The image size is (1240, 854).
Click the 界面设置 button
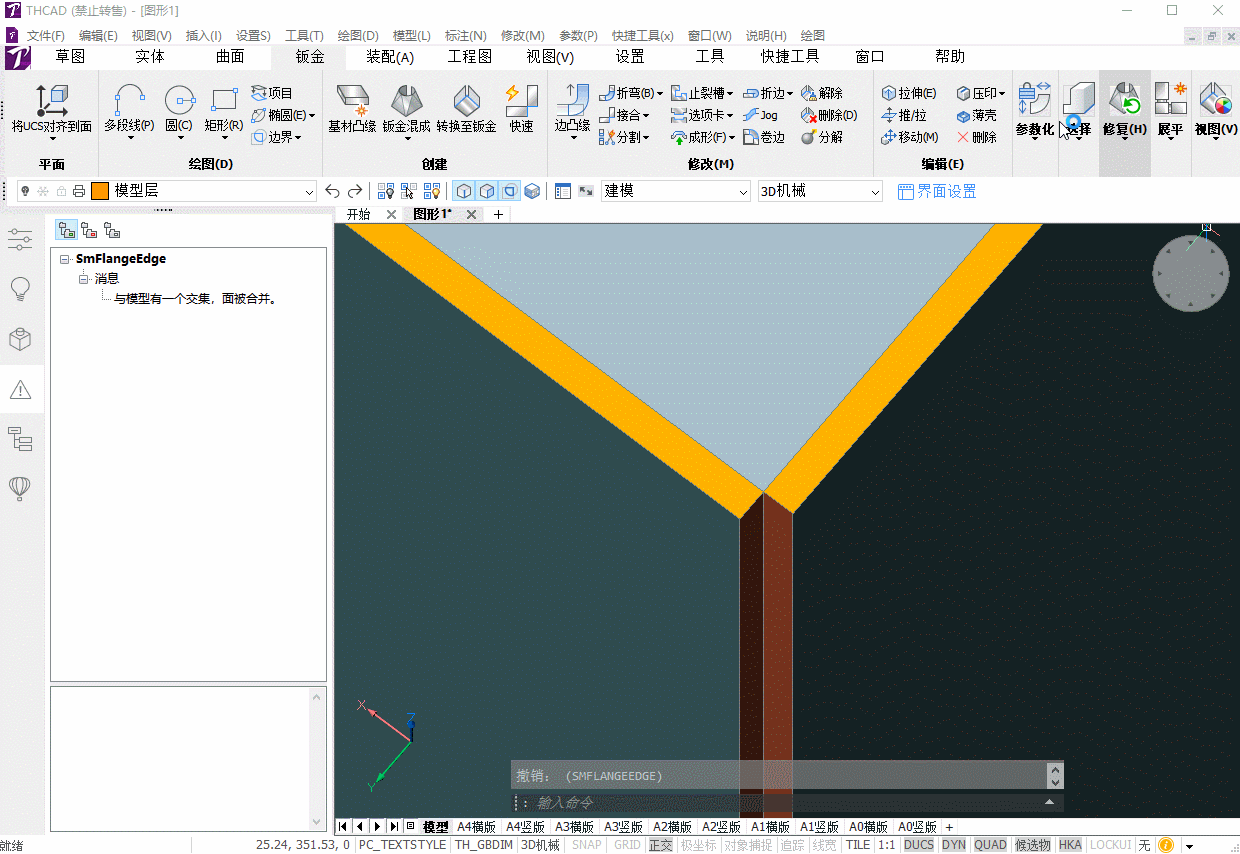point(937,191)
